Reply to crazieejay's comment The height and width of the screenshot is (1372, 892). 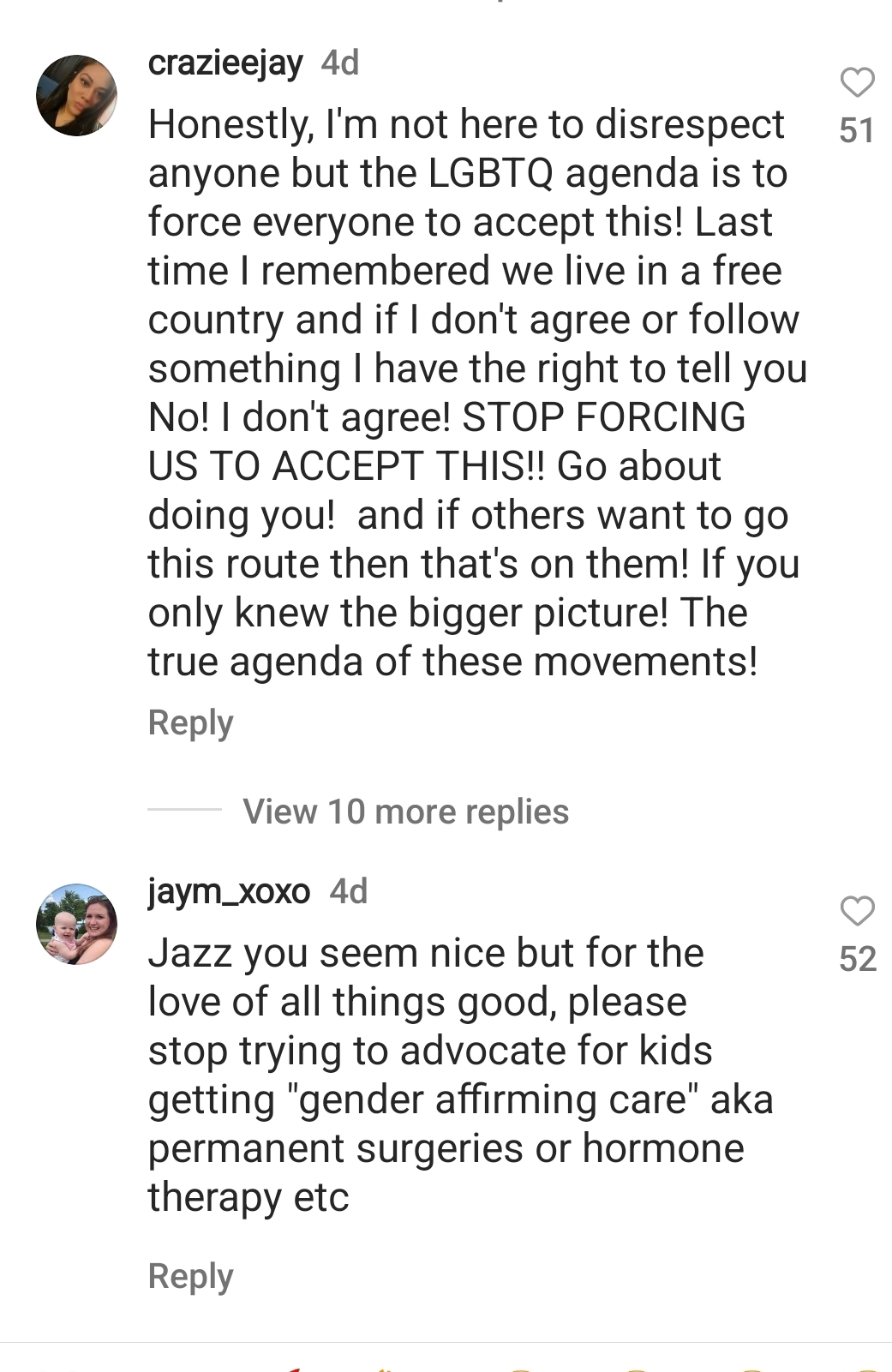(x=190, y=722)
